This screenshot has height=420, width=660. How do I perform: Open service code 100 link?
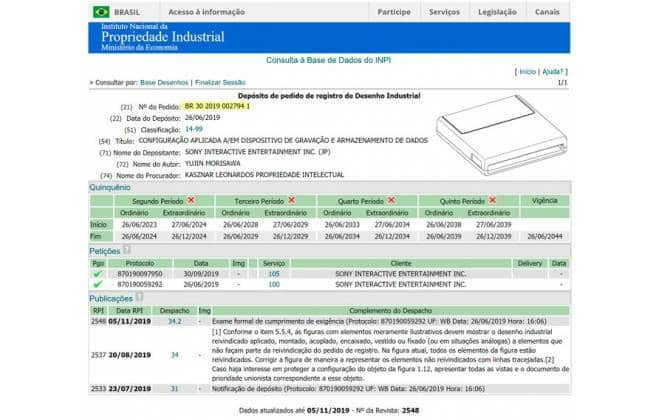[x=274, y=284]
